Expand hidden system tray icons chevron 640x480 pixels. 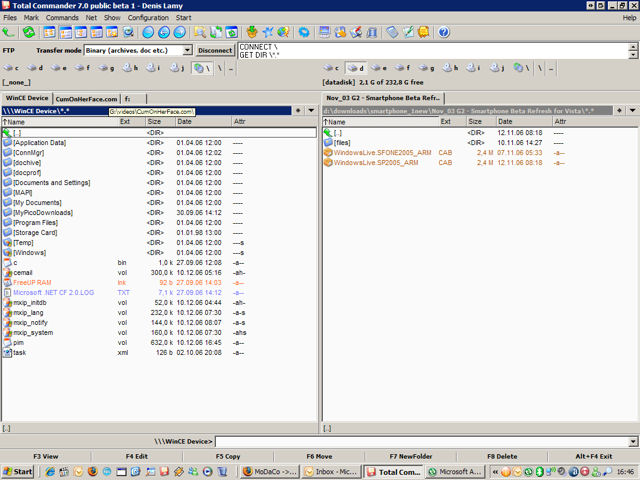(495, 472)
